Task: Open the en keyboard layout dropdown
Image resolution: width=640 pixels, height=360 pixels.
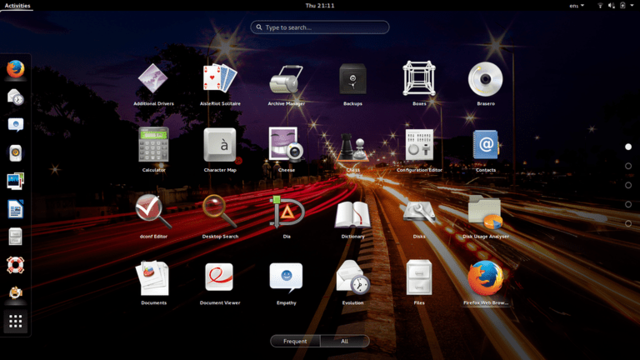Action: (577, 6)
